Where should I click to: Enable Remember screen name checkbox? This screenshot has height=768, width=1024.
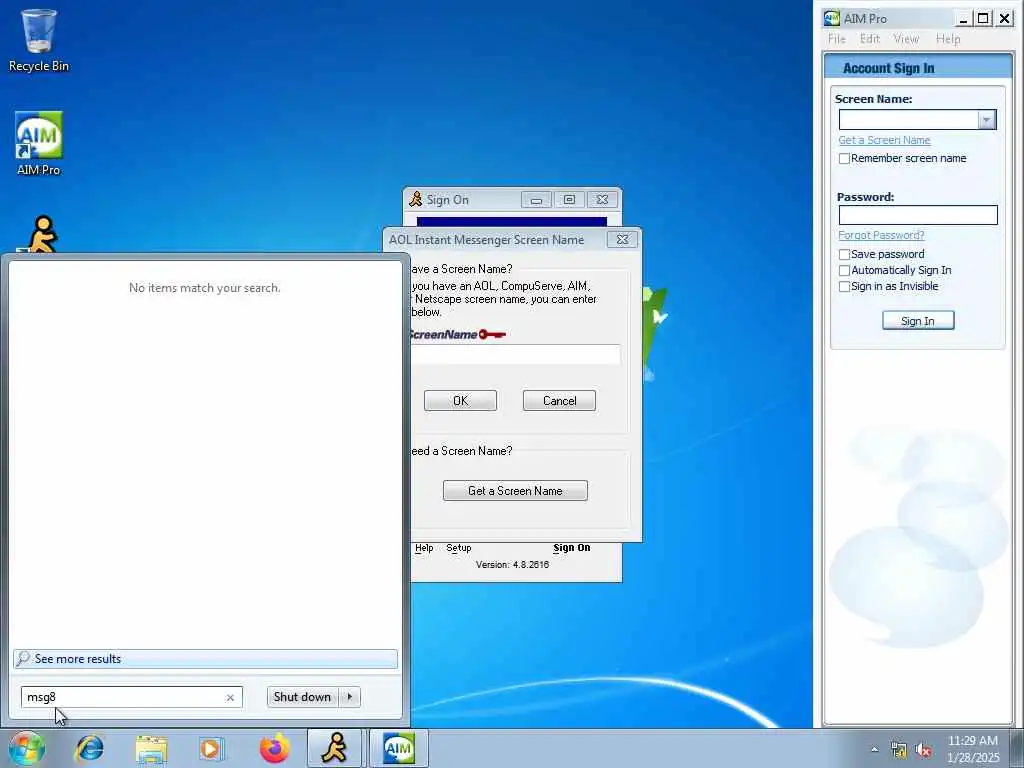coord(844,159)
